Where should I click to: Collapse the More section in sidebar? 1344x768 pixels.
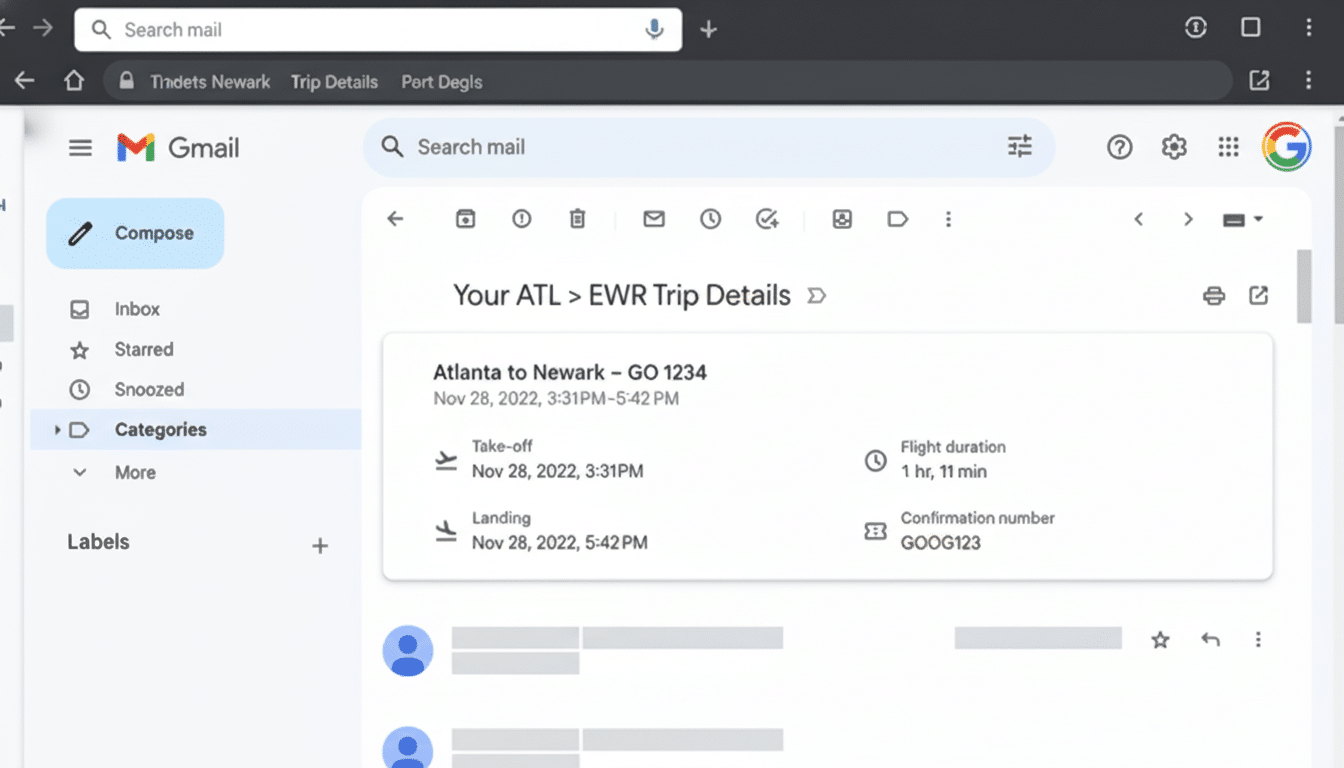click(x=79, y=471)
